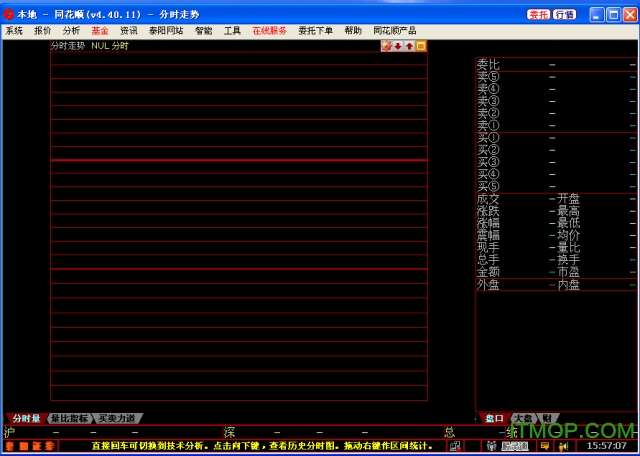
Task: Open the 同花顺产品 menu
Action: tap(394, 31)
